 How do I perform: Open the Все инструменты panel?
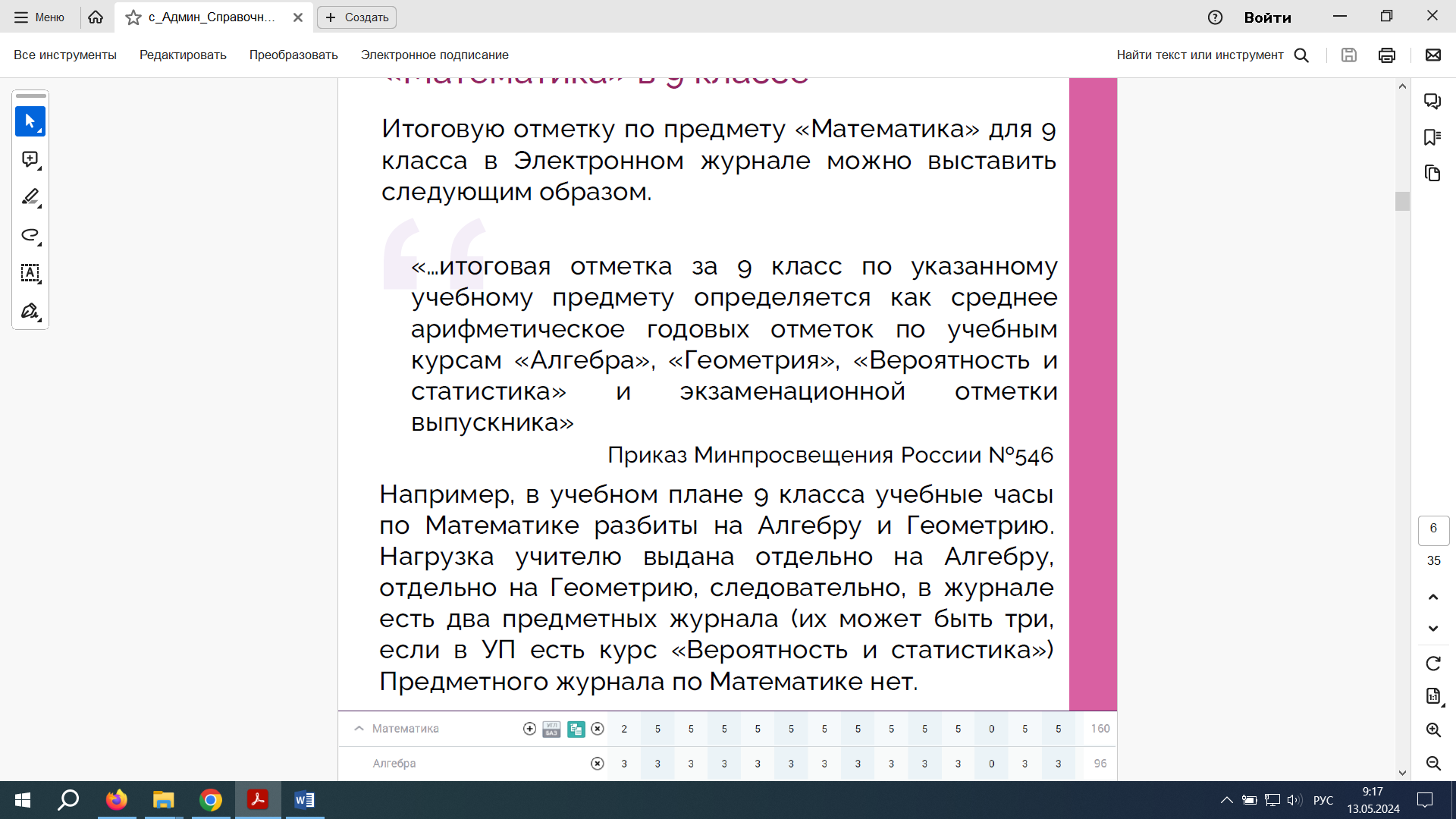[65, 55]
